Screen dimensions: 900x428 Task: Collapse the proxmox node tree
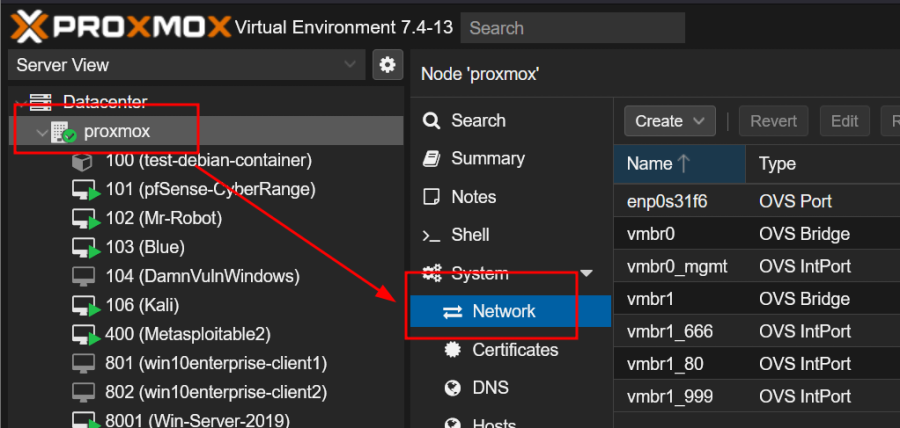41,131
